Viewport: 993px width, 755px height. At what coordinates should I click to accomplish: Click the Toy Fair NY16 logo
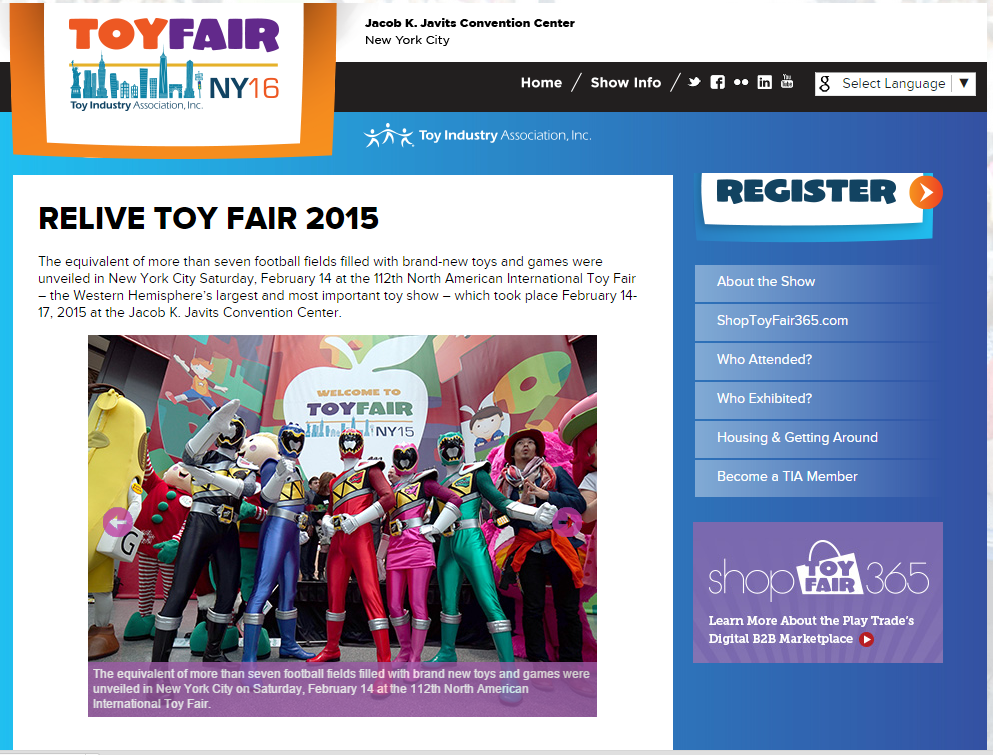[174, 65]
